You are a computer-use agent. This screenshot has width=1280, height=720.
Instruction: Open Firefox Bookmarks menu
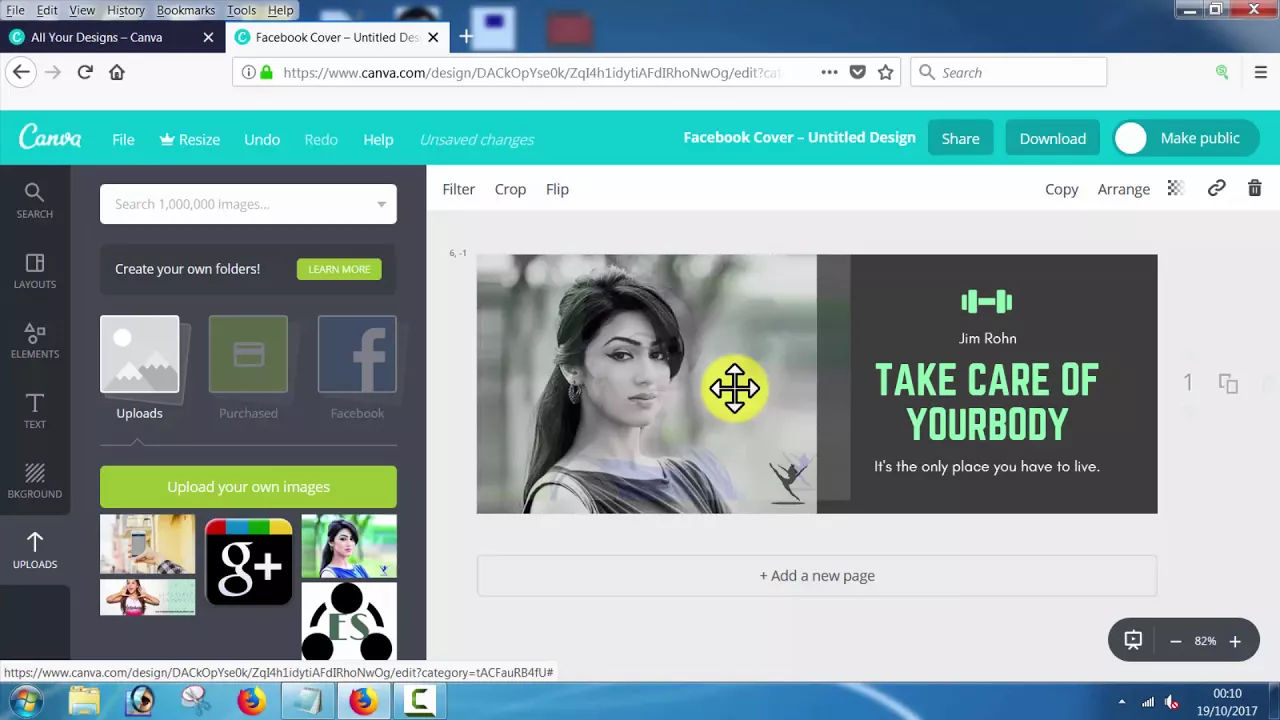[x=186, y=10]
